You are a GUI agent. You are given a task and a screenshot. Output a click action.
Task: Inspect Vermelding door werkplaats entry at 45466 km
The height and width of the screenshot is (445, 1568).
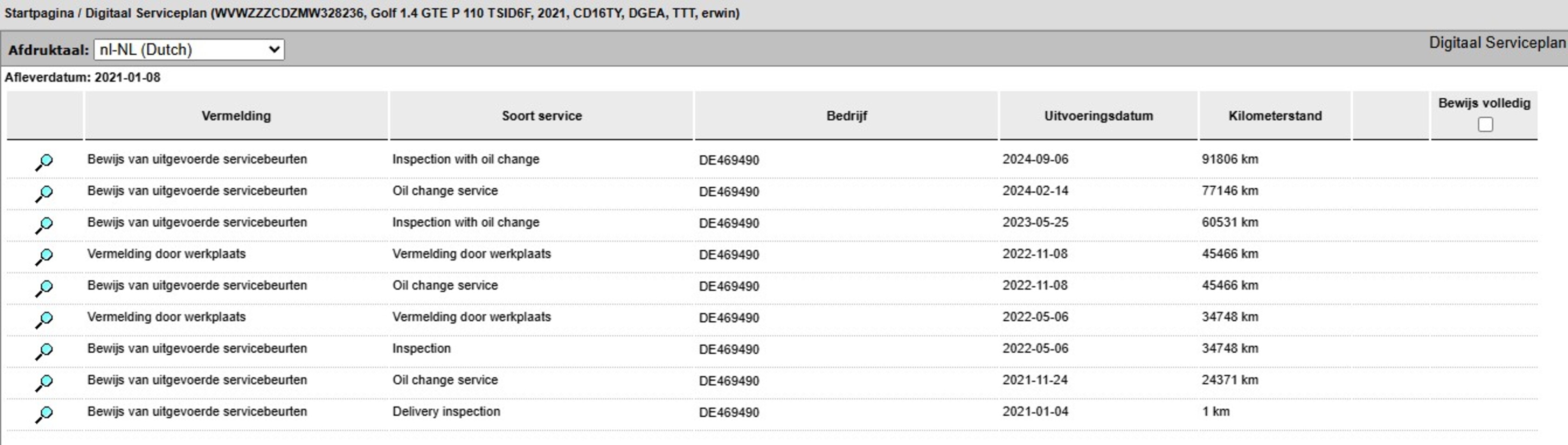coord(44,257)
